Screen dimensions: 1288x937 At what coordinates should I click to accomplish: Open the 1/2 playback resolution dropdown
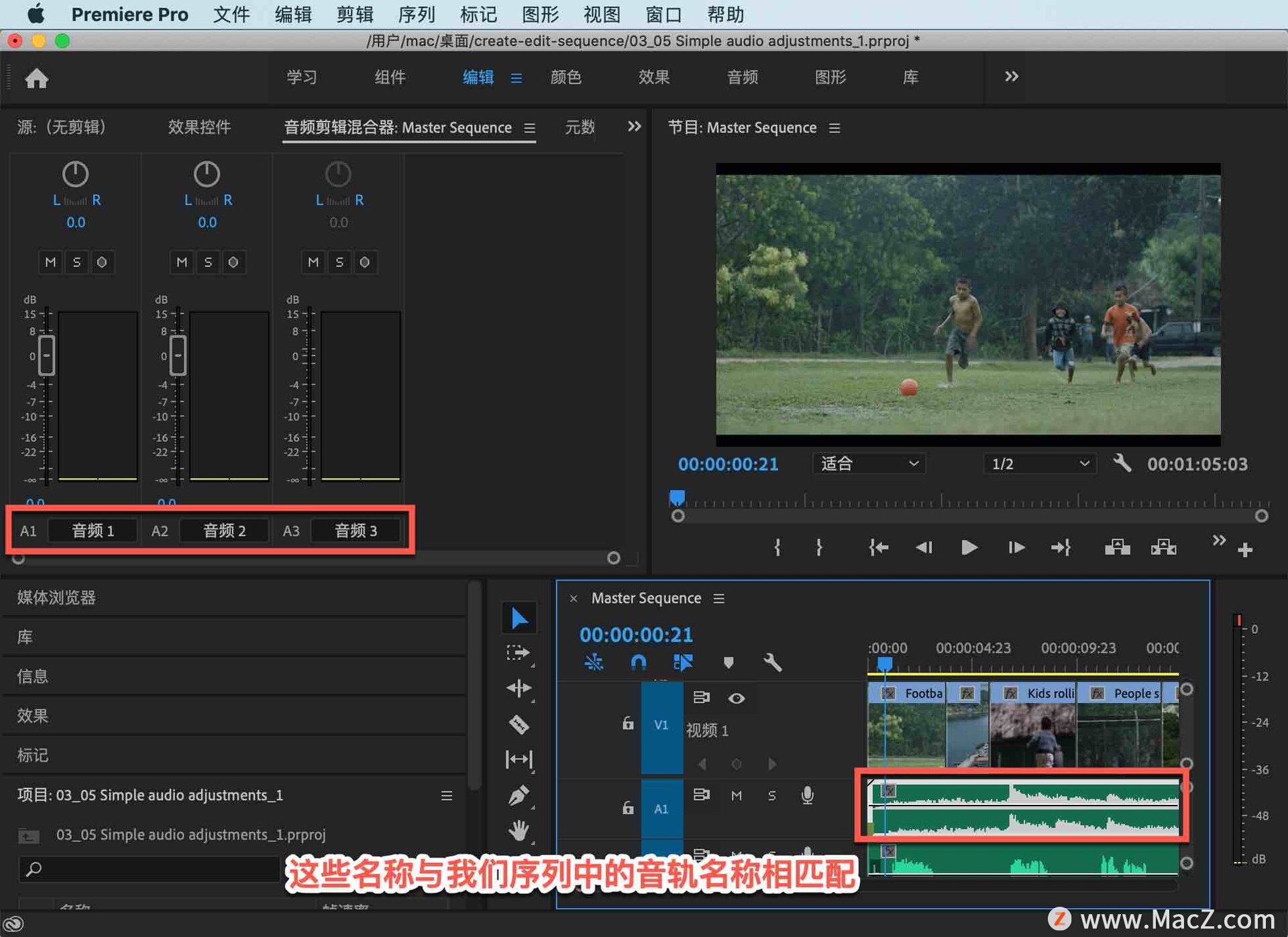click(1039, 463)
